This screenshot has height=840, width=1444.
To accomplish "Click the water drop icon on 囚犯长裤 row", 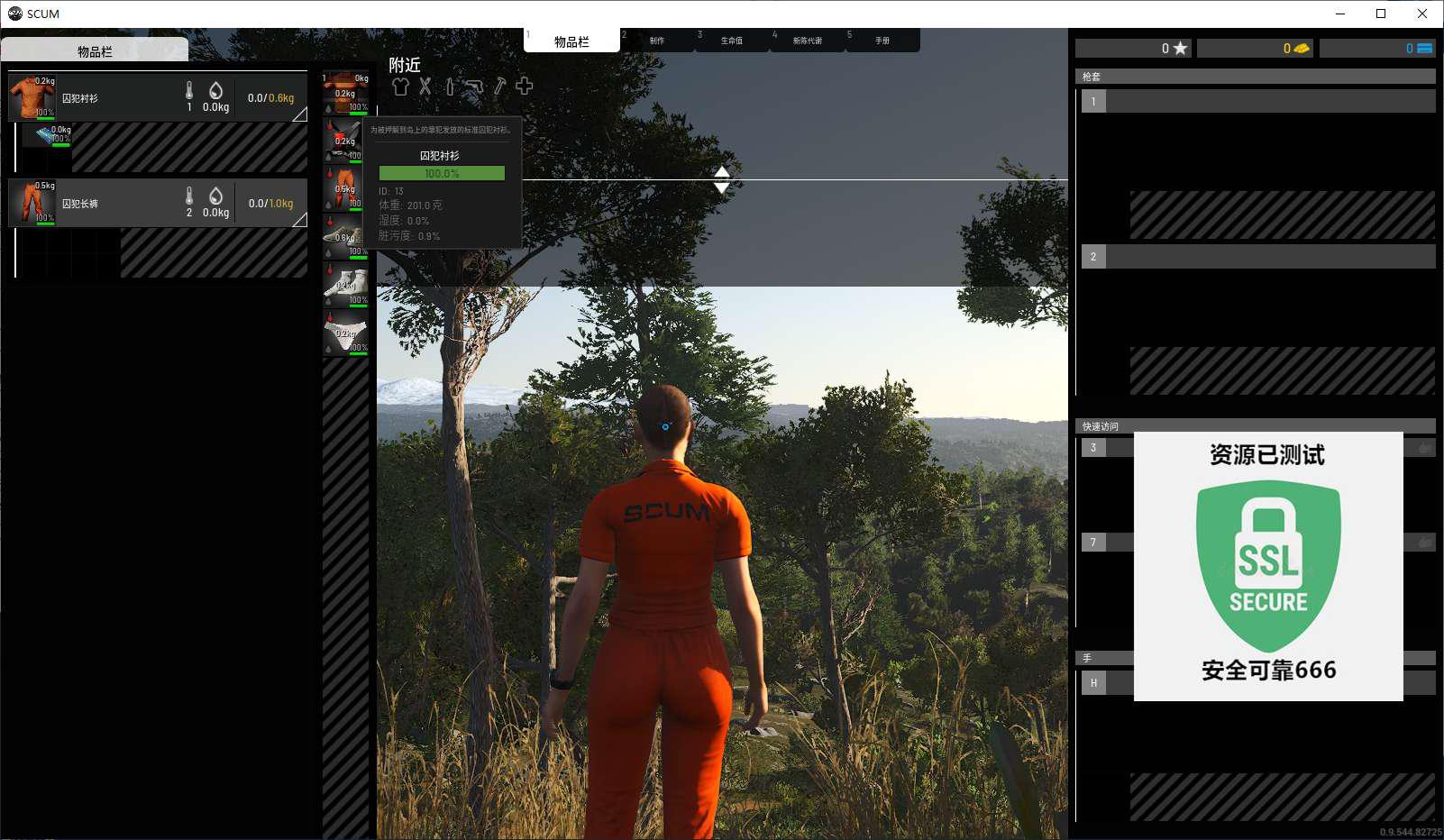I will [215, 196].
